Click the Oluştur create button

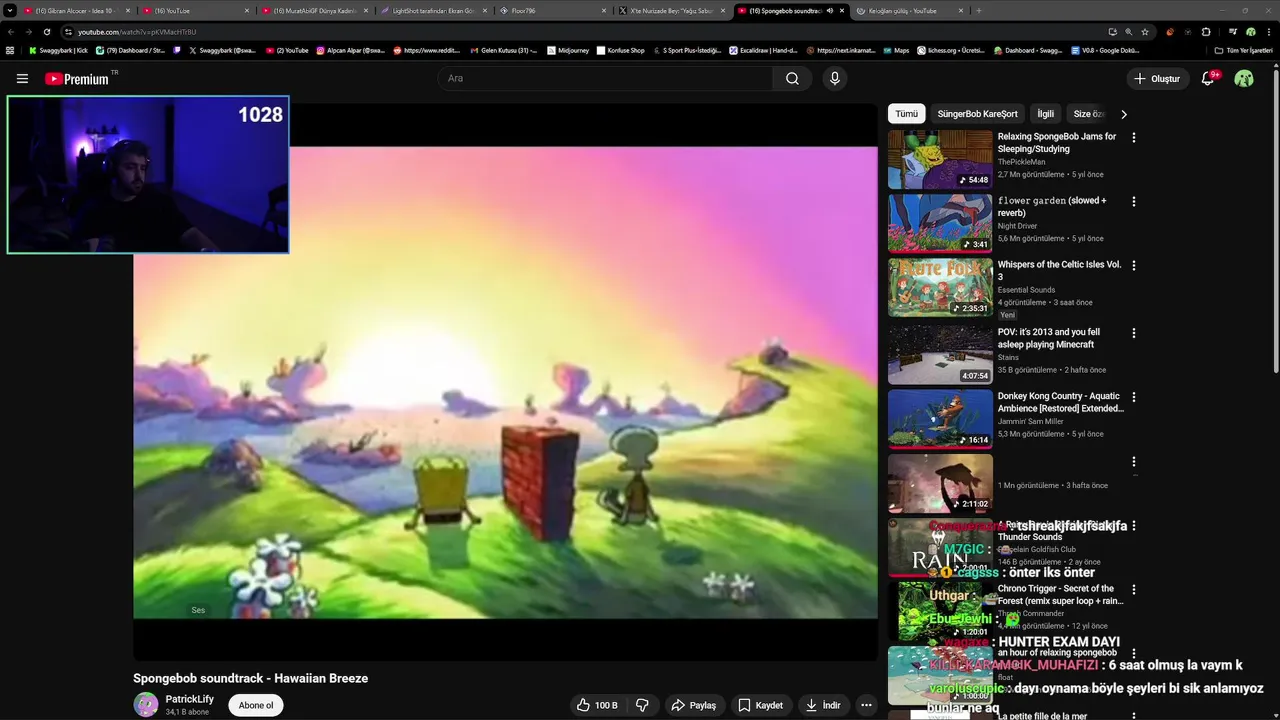point(1157,79)
